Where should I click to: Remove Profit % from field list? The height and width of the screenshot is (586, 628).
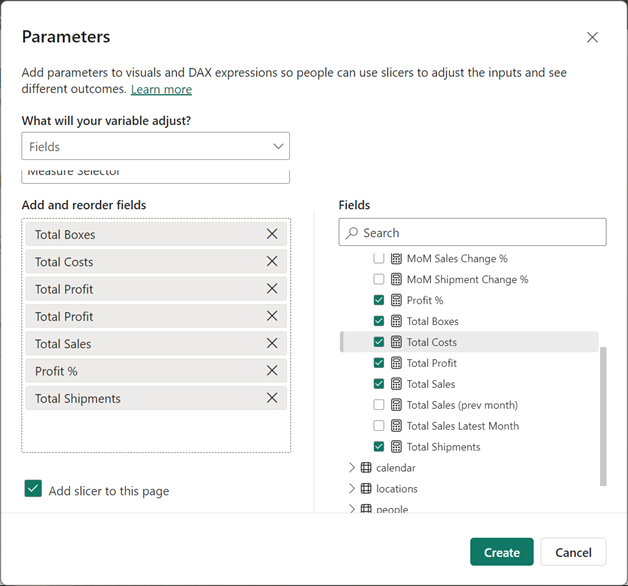pos(272,371)
